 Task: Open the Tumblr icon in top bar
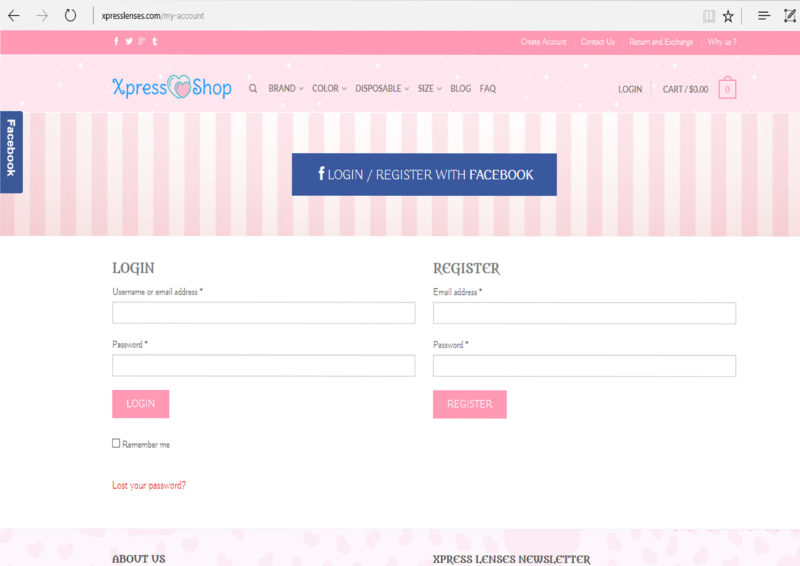[x=155, y=41]
